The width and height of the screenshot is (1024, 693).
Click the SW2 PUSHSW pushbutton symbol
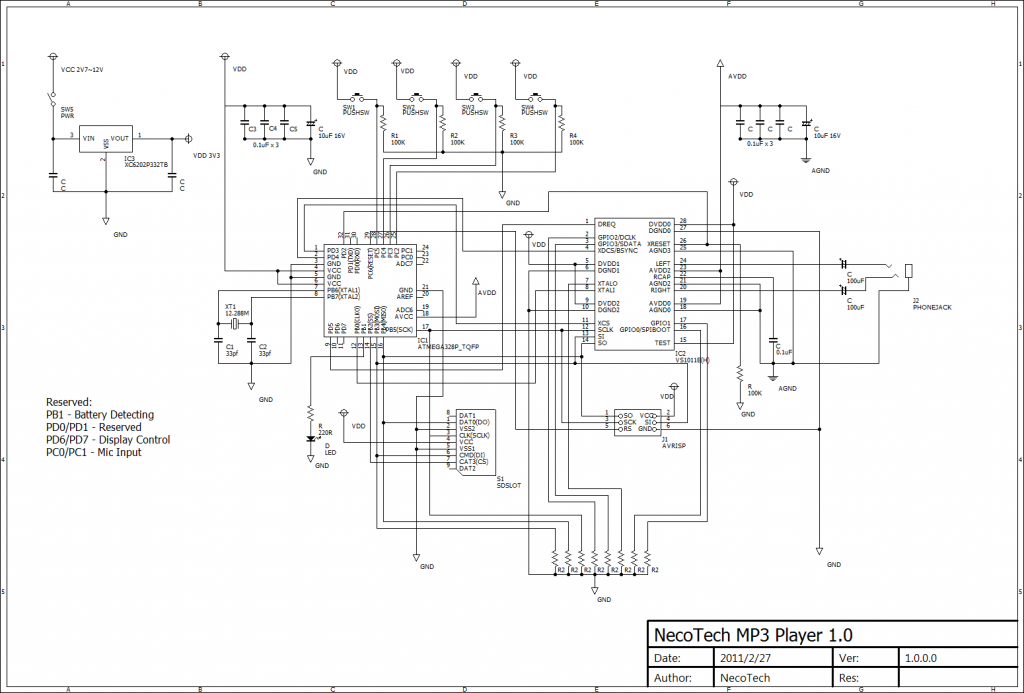coord(417,99)
